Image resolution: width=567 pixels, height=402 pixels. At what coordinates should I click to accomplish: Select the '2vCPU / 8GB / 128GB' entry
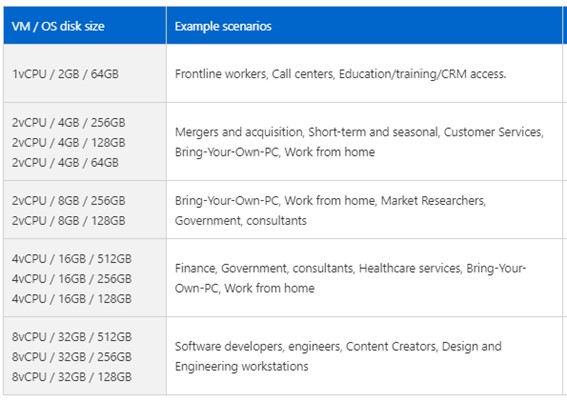point(68,221)
